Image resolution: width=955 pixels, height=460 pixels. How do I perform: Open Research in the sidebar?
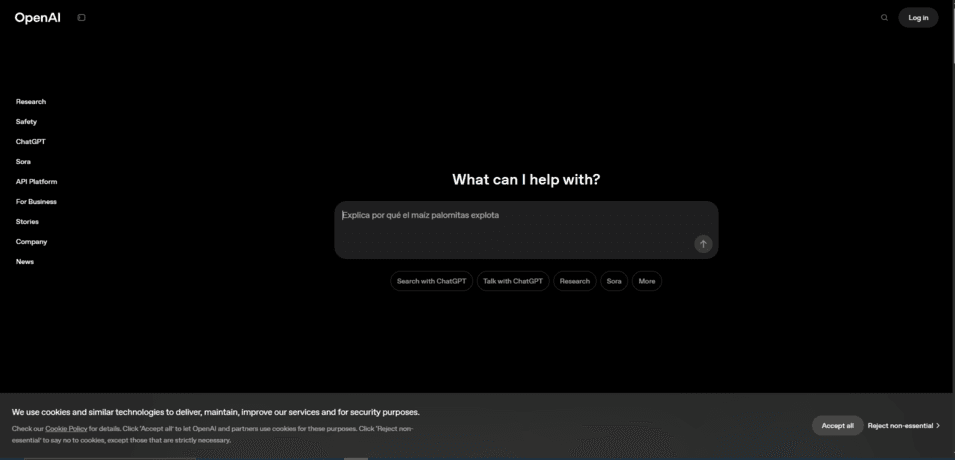pos(30,102)
